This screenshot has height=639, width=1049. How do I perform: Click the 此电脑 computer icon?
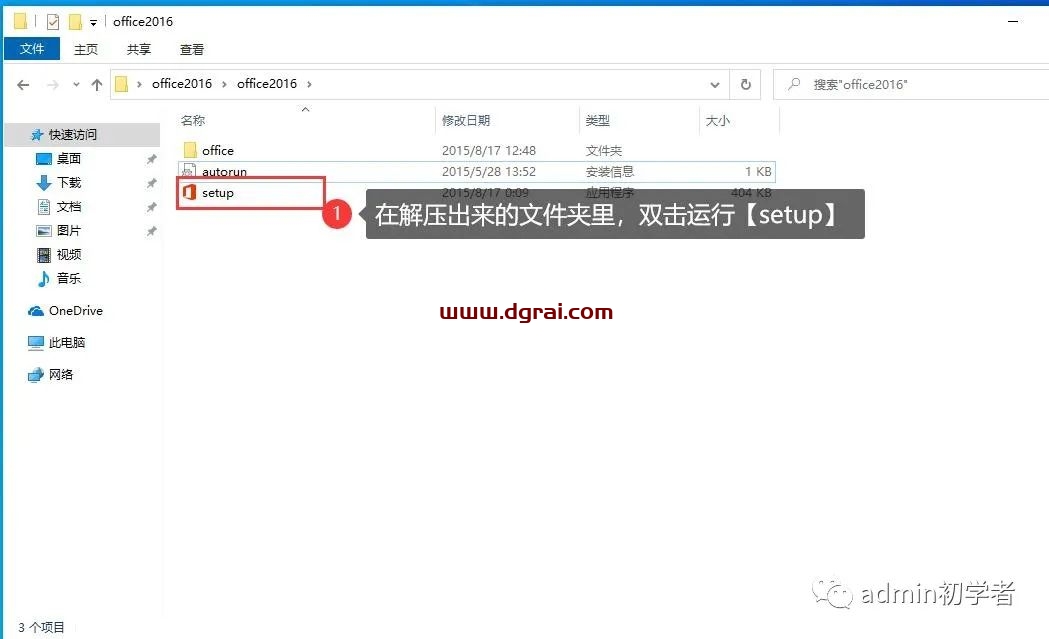click(x=35, y=343)
